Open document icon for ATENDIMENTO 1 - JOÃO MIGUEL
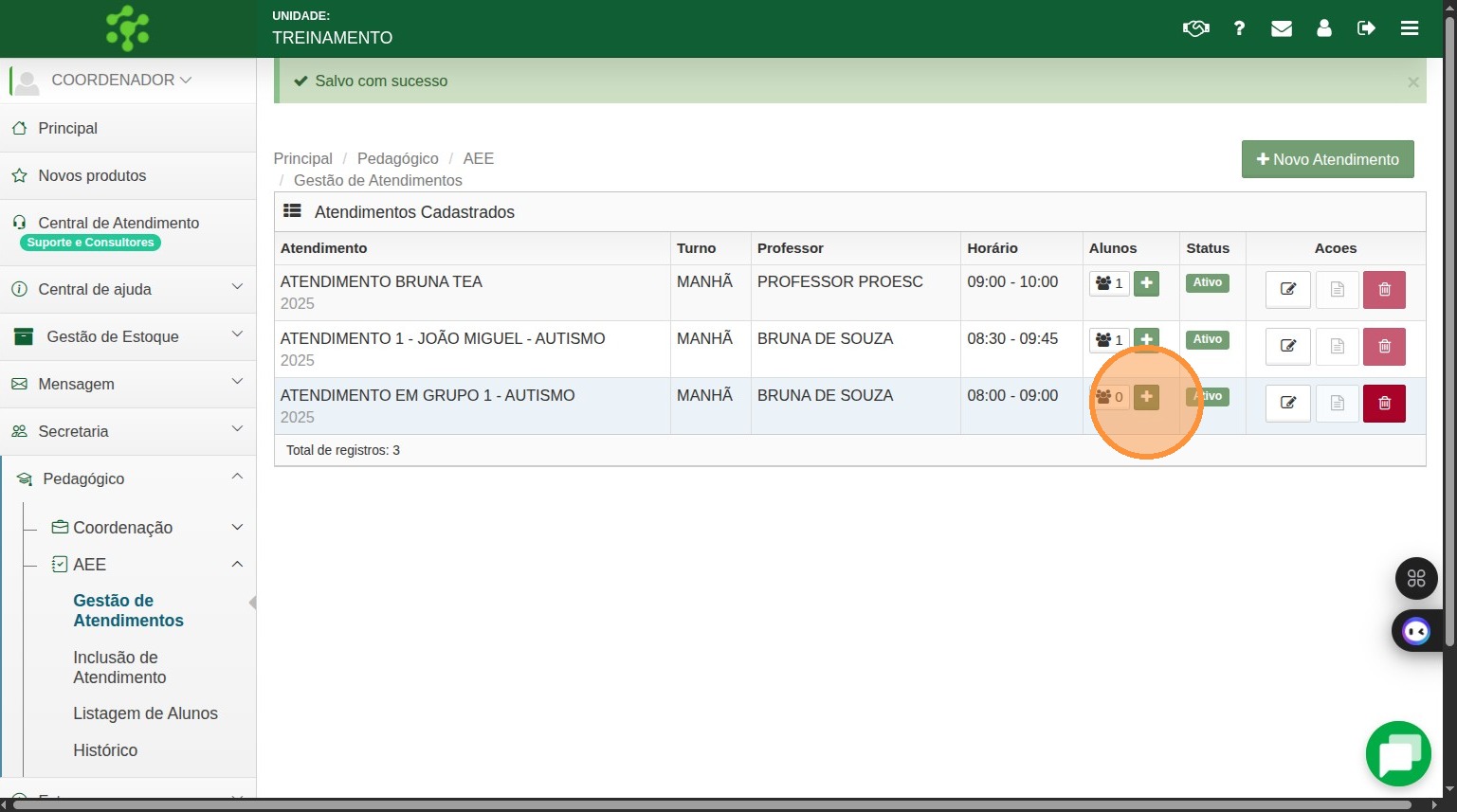Image resolution: width=1457 pixels, height=812 pixels. pyautogui.click(x=1337, y=347)
